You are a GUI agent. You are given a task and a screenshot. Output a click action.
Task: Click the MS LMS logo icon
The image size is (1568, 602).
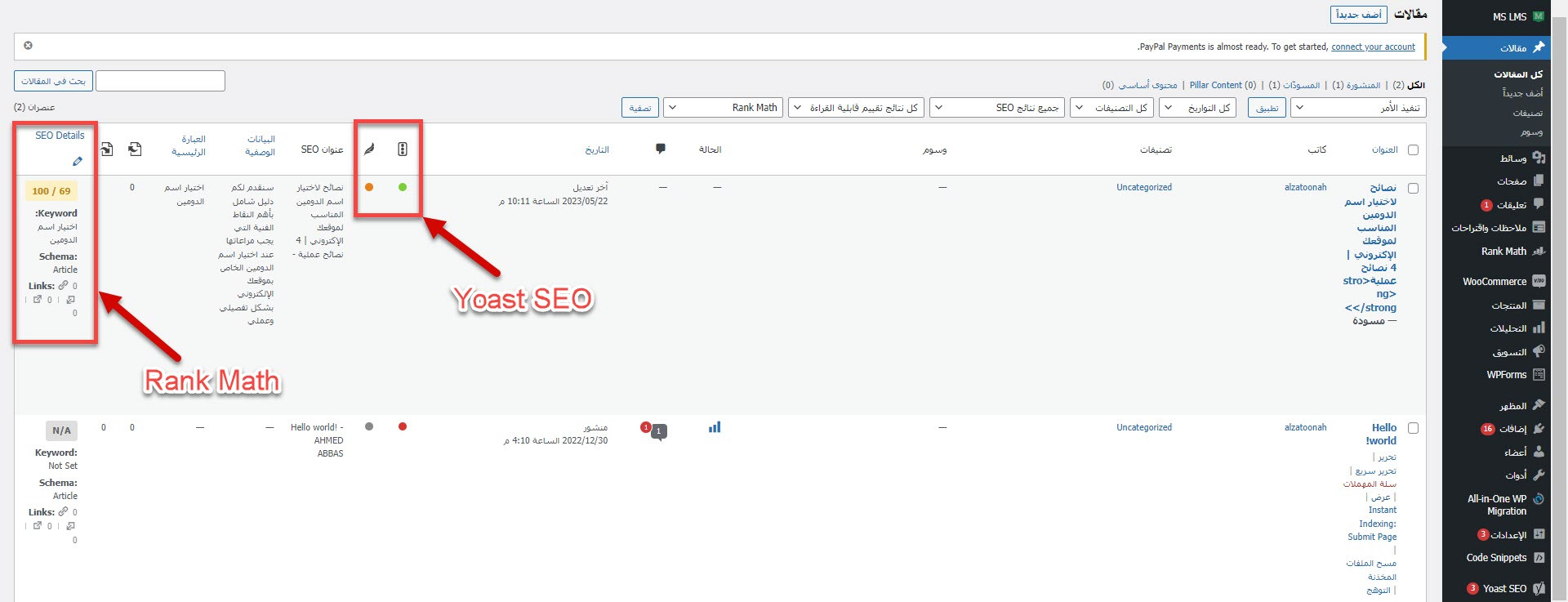(x=1539, y=16)
